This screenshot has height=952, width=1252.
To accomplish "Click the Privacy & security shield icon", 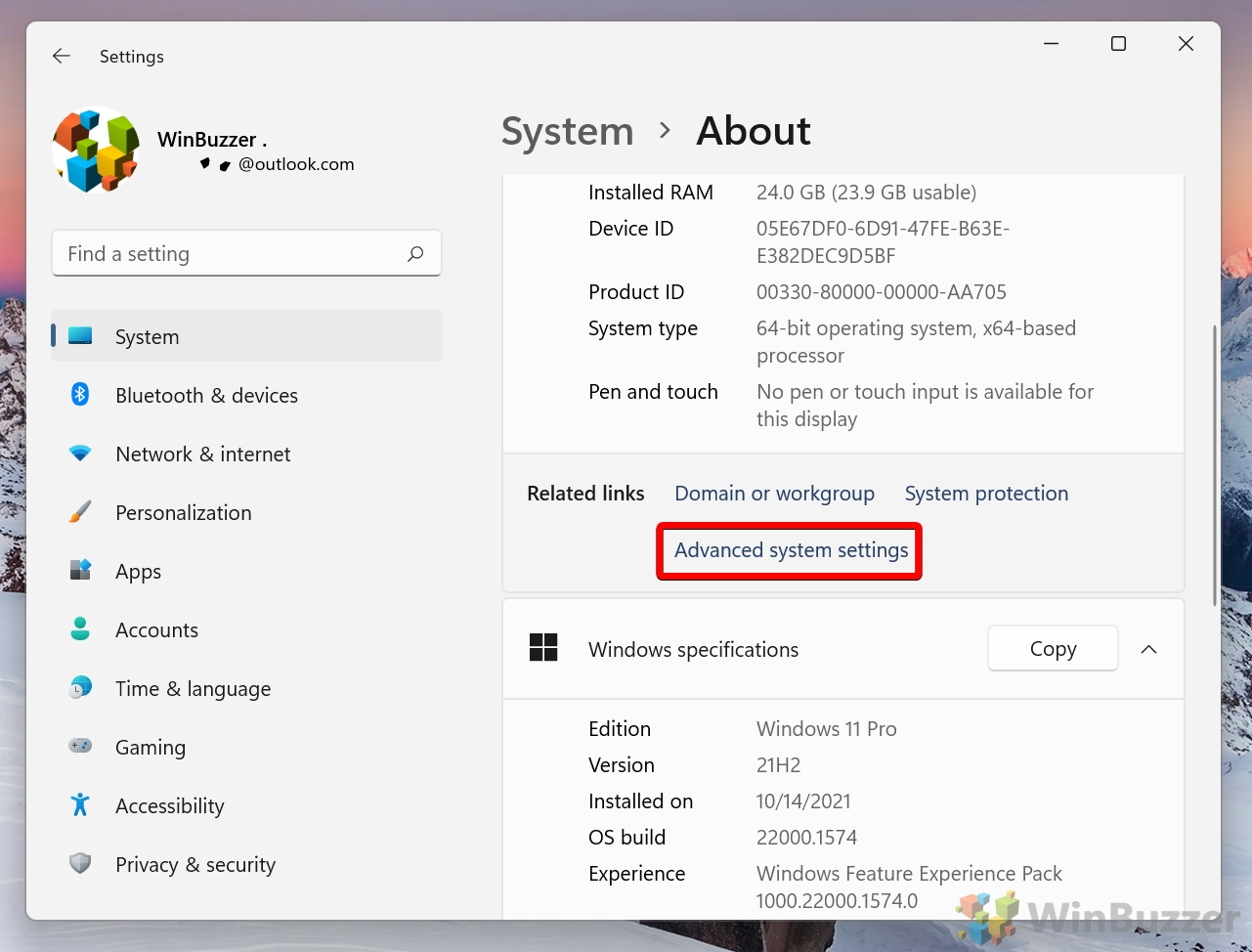I will pos(80,863).
